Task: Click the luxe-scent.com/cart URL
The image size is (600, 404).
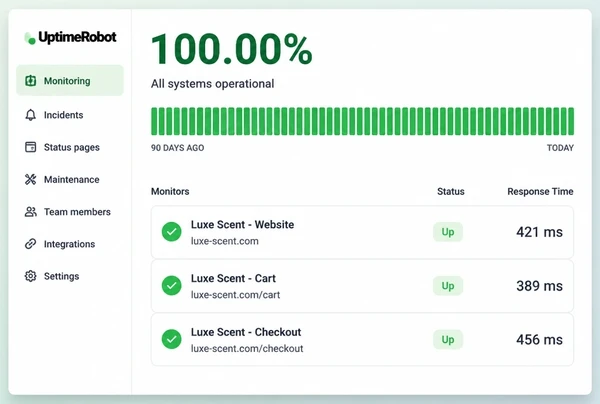Action: point(235,295)
